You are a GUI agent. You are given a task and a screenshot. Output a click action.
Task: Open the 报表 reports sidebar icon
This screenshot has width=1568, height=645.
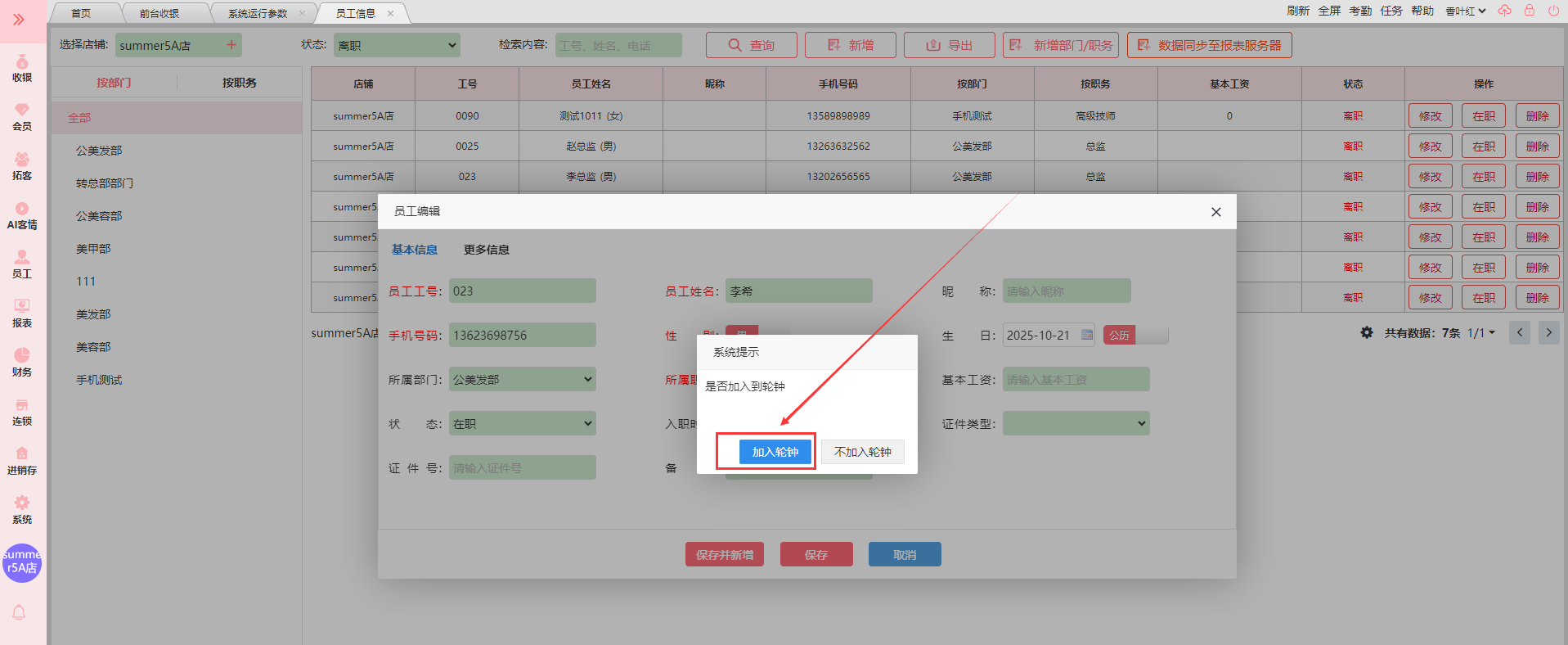coord(22,313)
